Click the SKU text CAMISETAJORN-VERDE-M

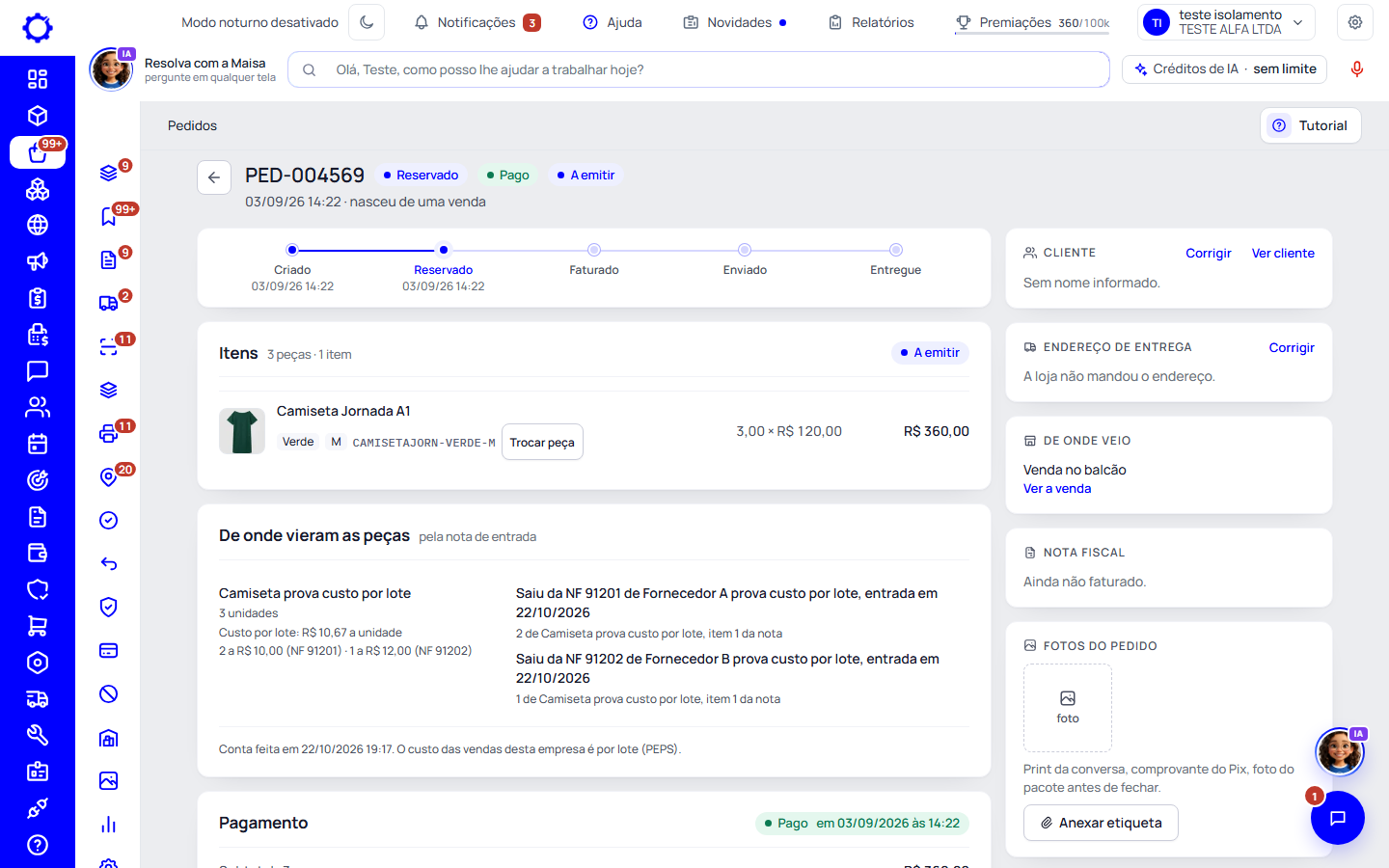click(x=423, y=443)
